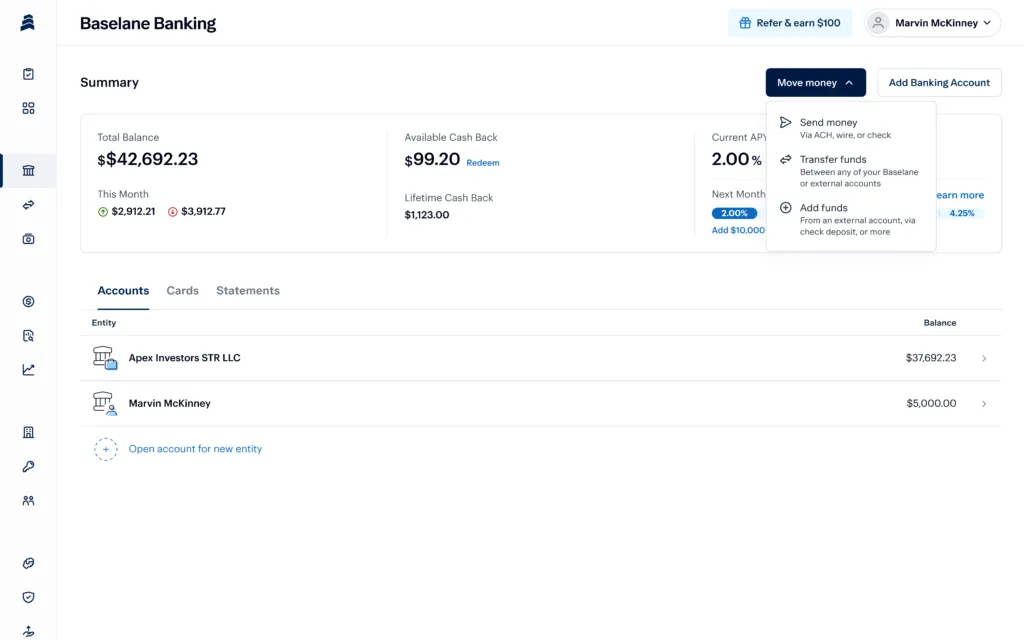Click Add Banking Account button
This screenshot has height=640, width=1024.
(939, 82)
